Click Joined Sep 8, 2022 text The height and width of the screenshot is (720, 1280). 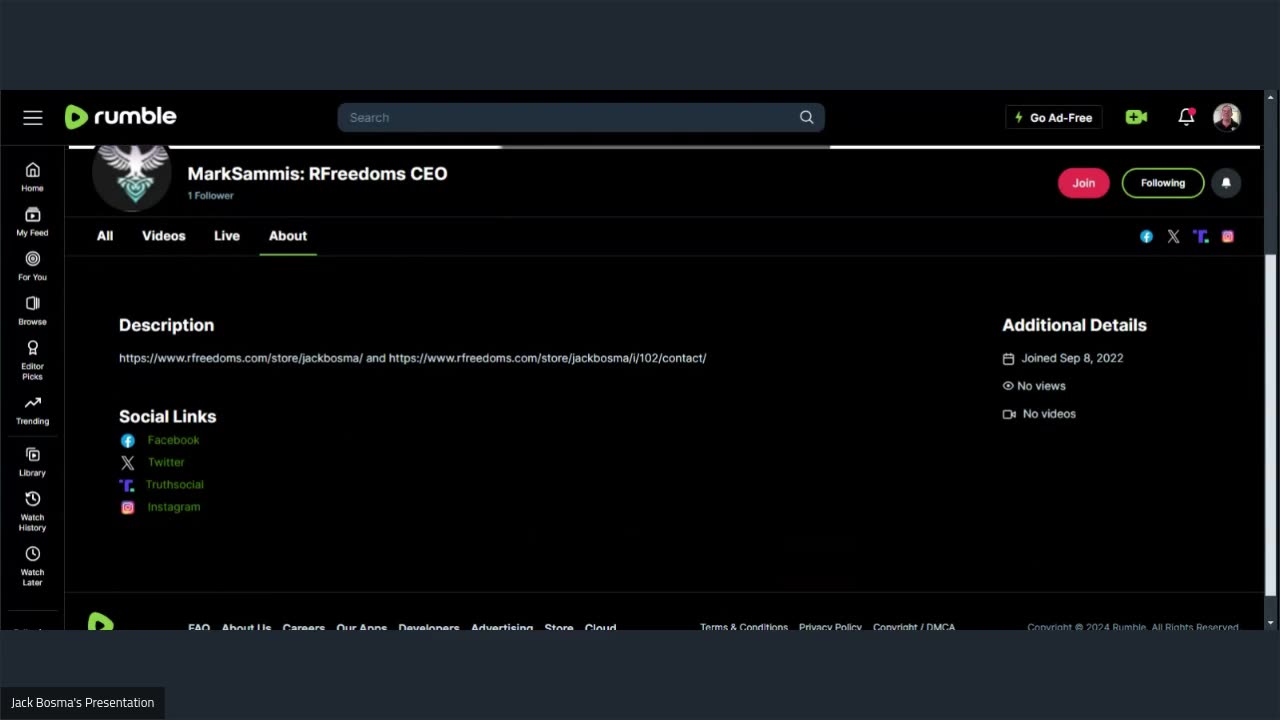point(1071,358)
